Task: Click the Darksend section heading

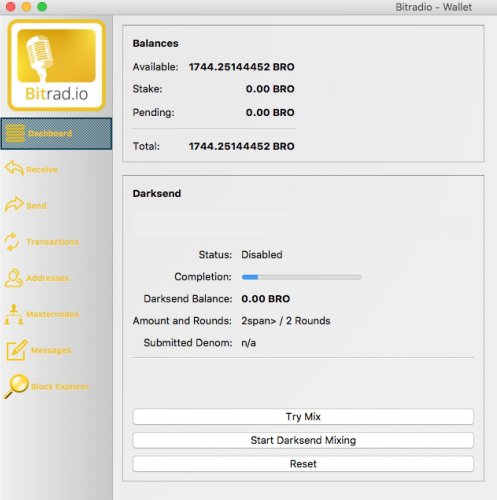Action: pyautogui.click(x=157, y=193)
